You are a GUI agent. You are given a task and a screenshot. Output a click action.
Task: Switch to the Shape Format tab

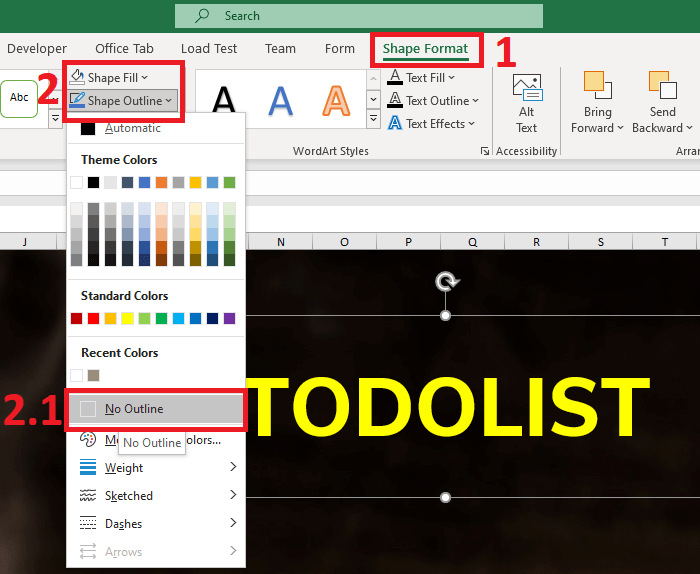(x=425, y=48)
